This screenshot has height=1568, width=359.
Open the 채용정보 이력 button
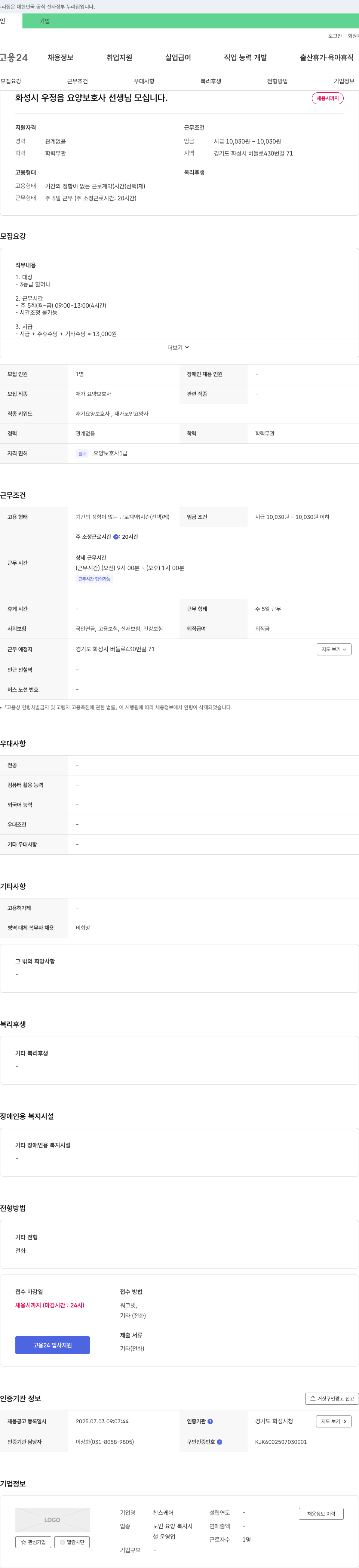[x=320, y=1514]
